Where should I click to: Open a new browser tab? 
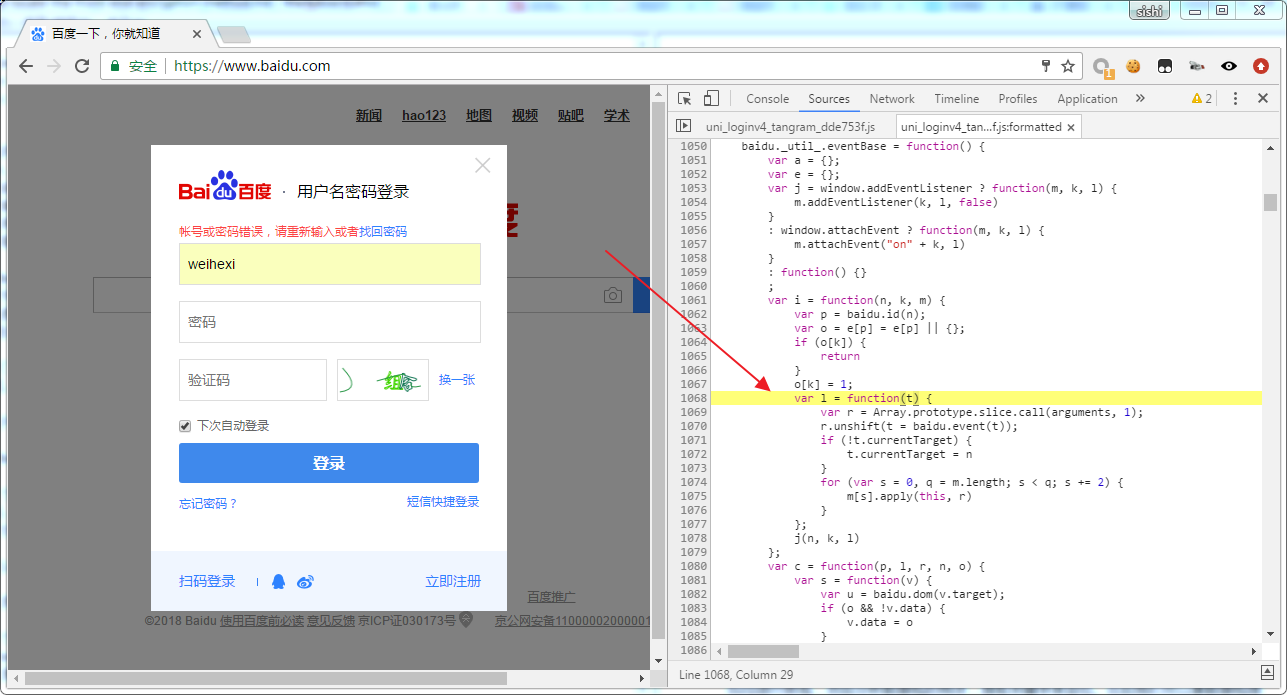(232, 34)
